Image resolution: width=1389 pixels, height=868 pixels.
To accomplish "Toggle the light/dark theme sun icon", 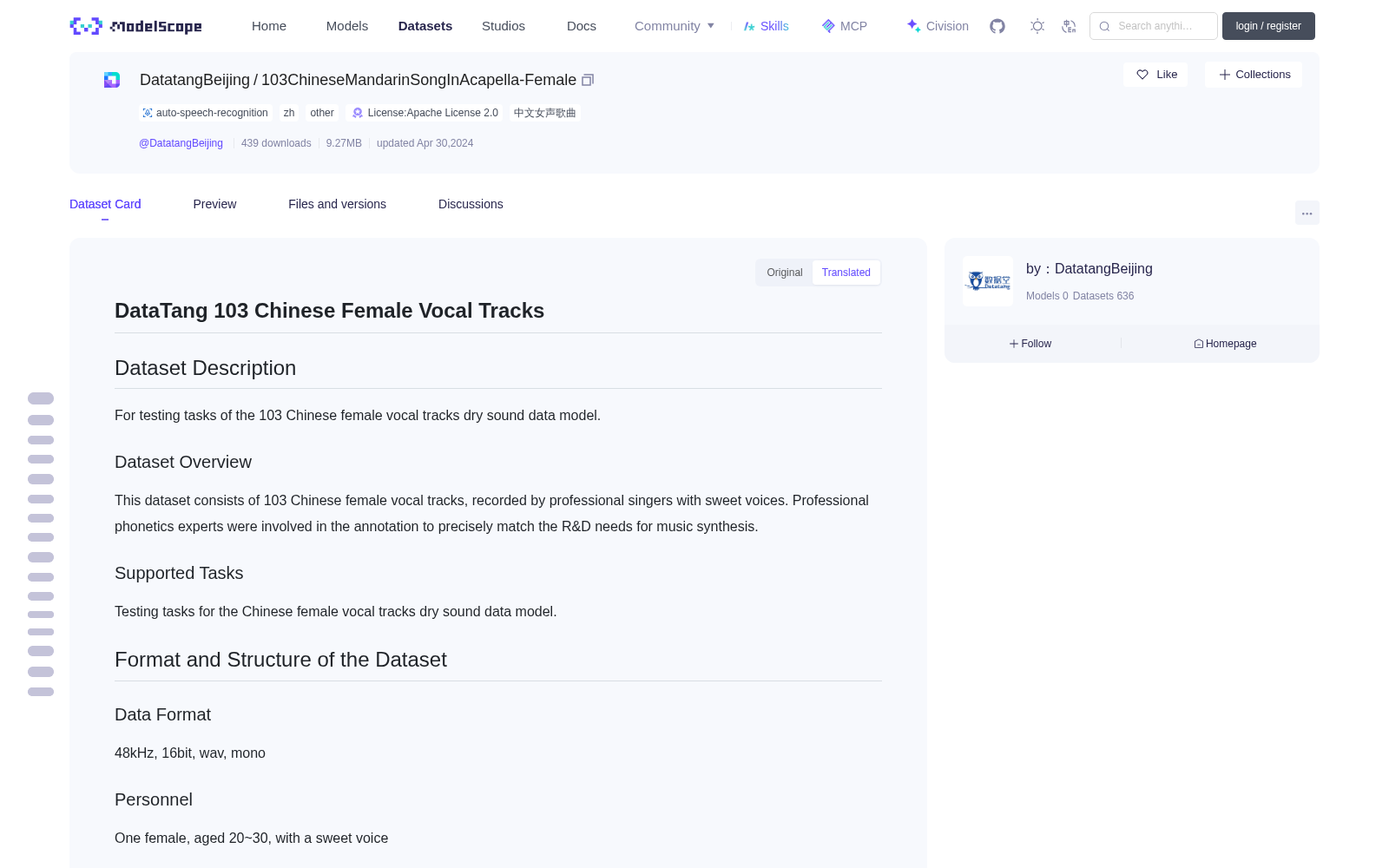I will click(x=1037, y=26).
